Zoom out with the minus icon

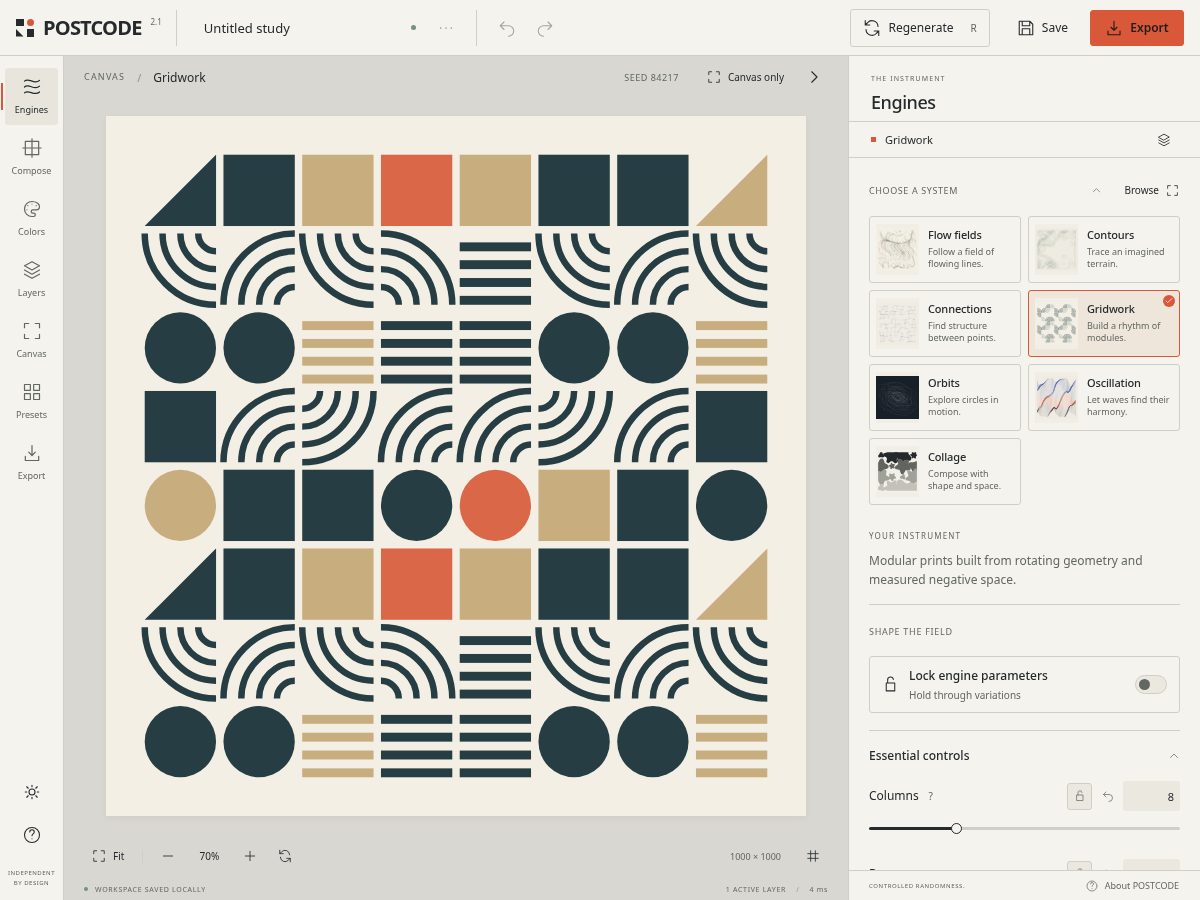point(168,856)
